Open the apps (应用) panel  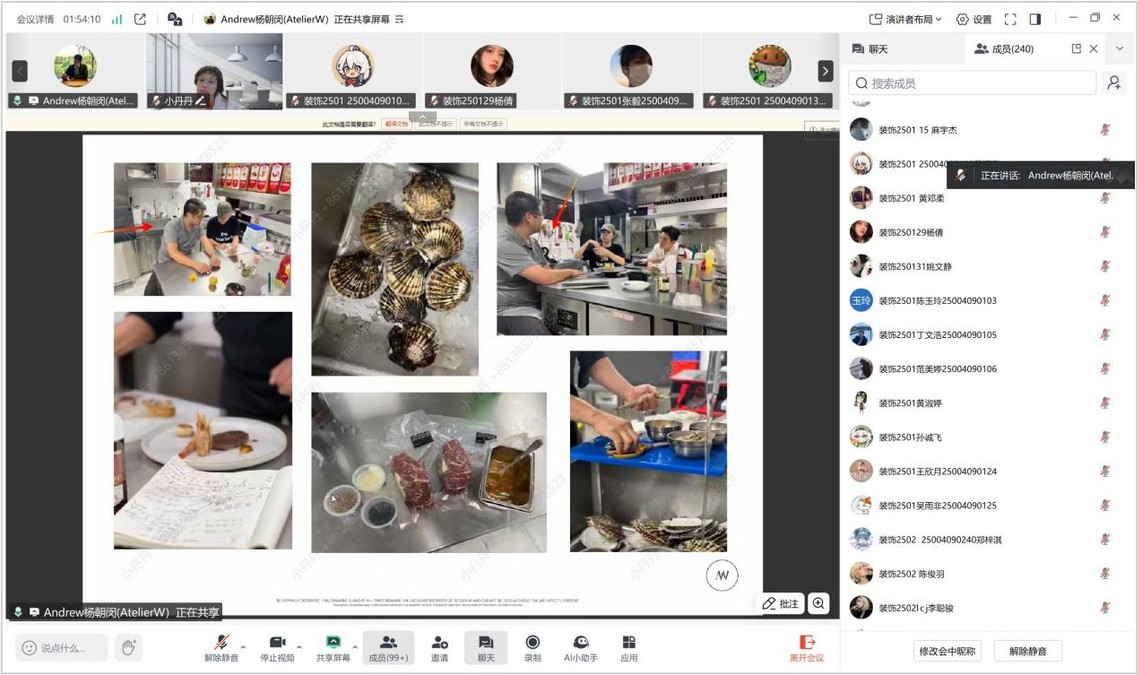[x=628, y=647]
